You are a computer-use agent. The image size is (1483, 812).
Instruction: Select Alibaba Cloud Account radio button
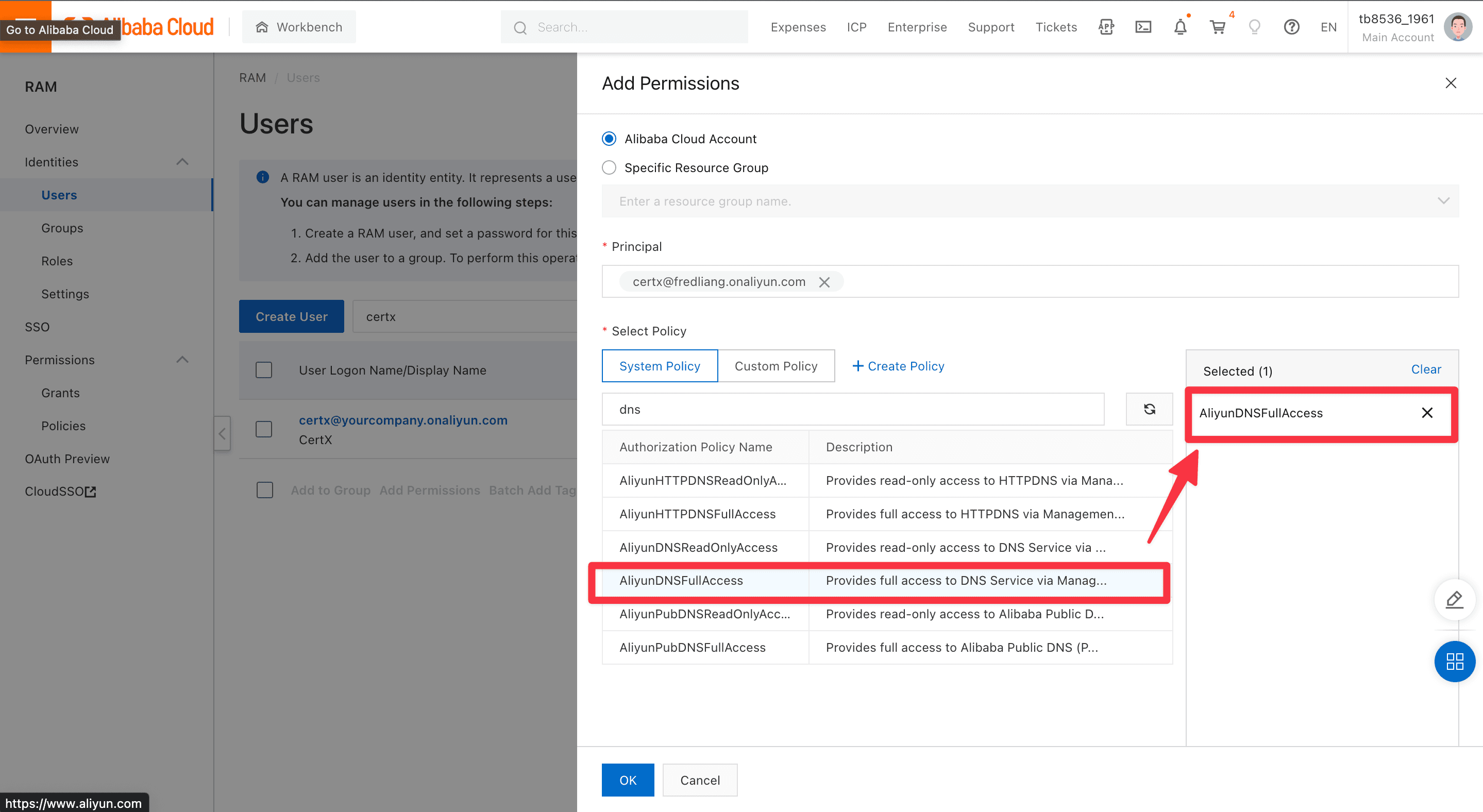pyautogui.click(x=609, y=139)
